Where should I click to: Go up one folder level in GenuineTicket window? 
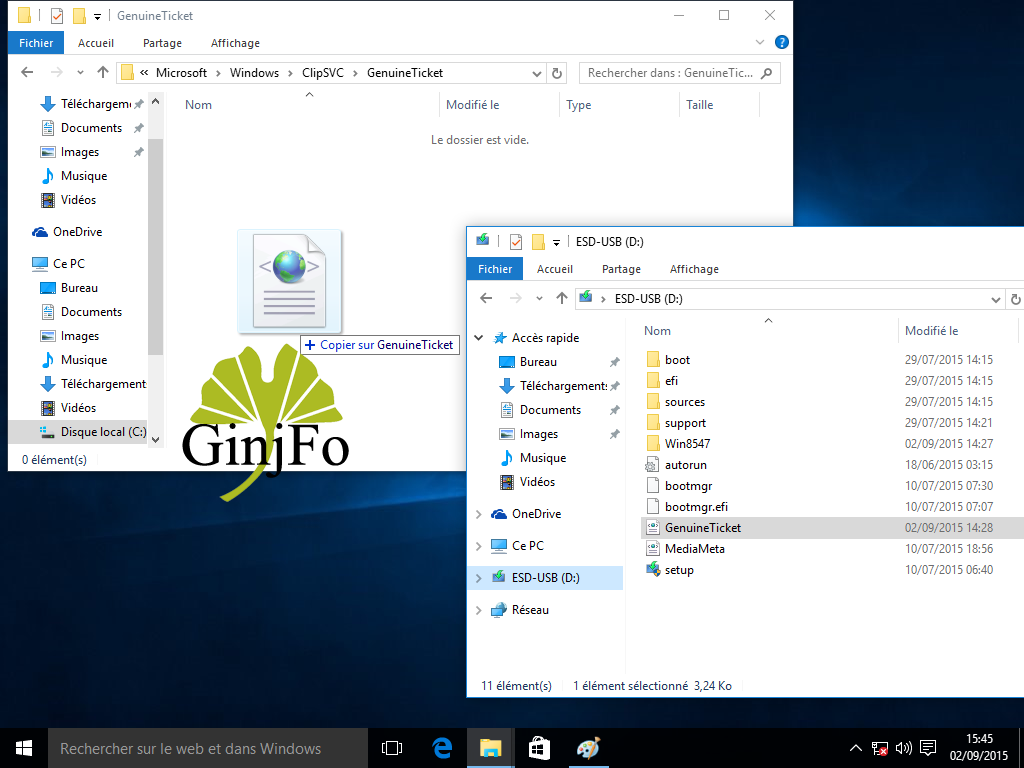pos(103,72)
